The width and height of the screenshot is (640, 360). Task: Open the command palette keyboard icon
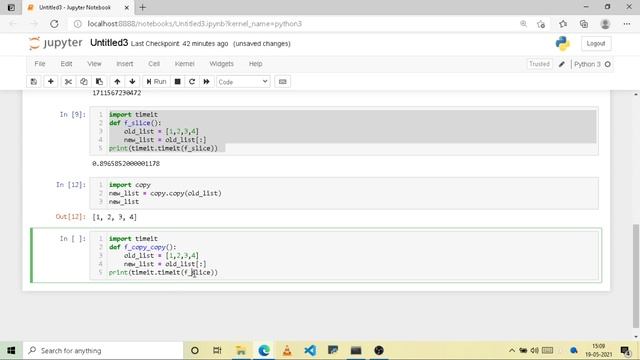(x=282, y=82)
